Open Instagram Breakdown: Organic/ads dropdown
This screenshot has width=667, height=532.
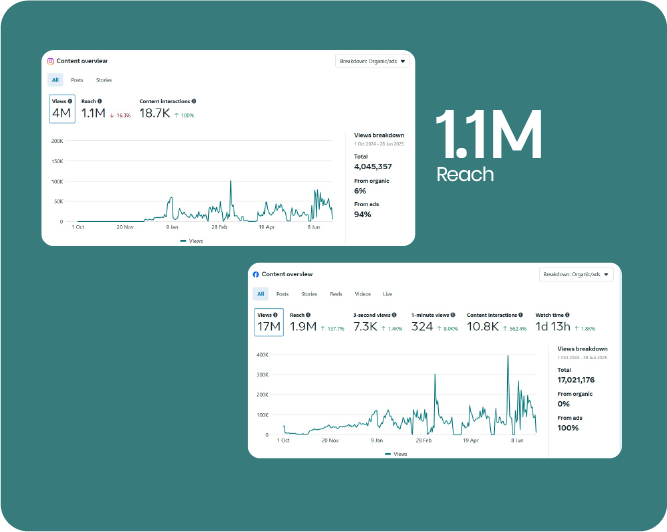pos(372,61)
